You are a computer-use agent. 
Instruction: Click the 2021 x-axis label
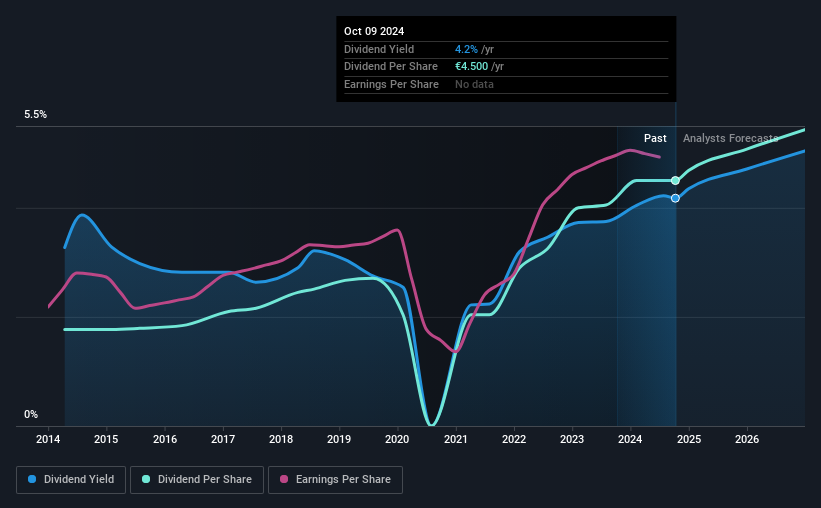tap(456, 439)
